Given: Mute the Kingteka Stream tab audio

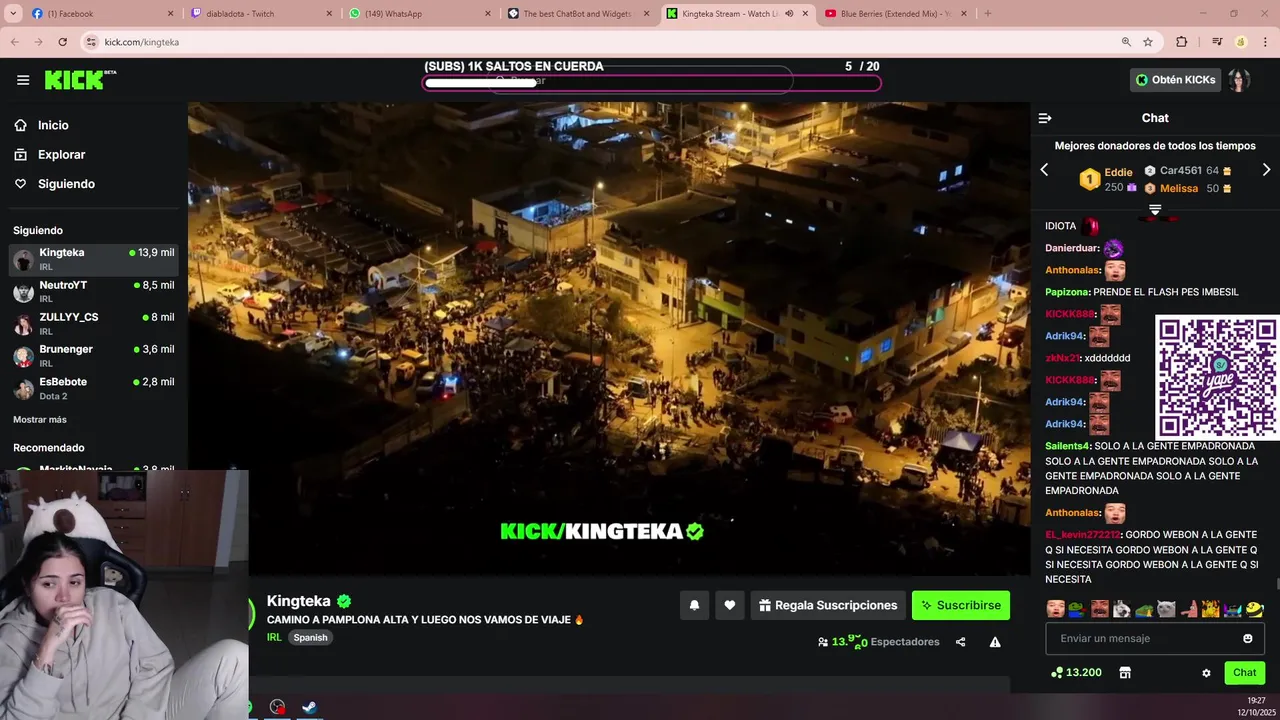Looking at the screenshot, I should (x=789, y=13).
